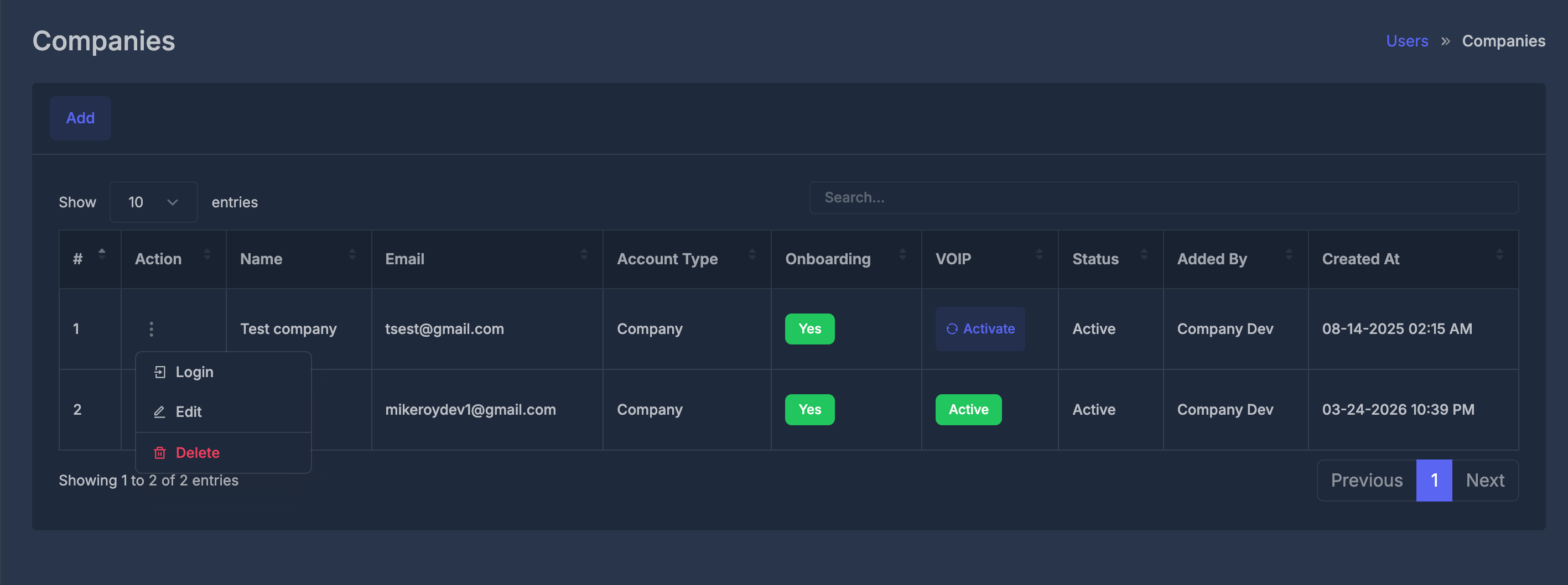Click the trash Delete icon in the menu
The image size is (1568, 585).
[x=159, y=452]
